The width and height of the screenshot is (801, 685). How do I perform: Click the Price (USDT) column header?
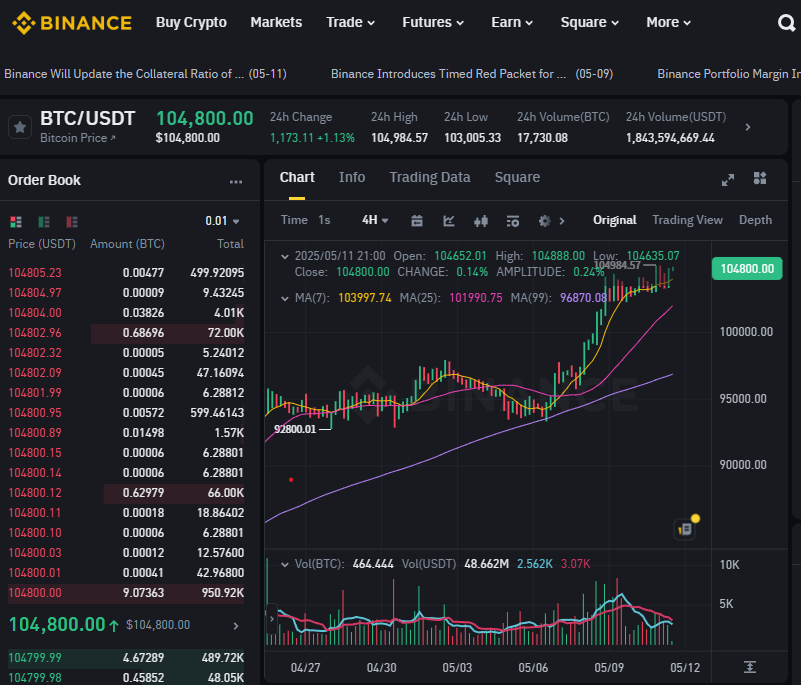[42, 244]
